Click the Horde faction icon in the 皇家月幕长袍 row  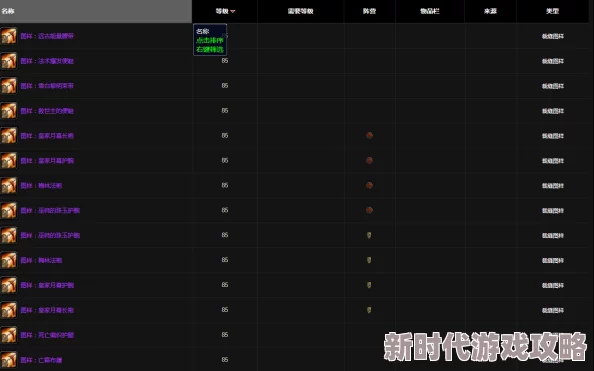[x=369, y=135]
